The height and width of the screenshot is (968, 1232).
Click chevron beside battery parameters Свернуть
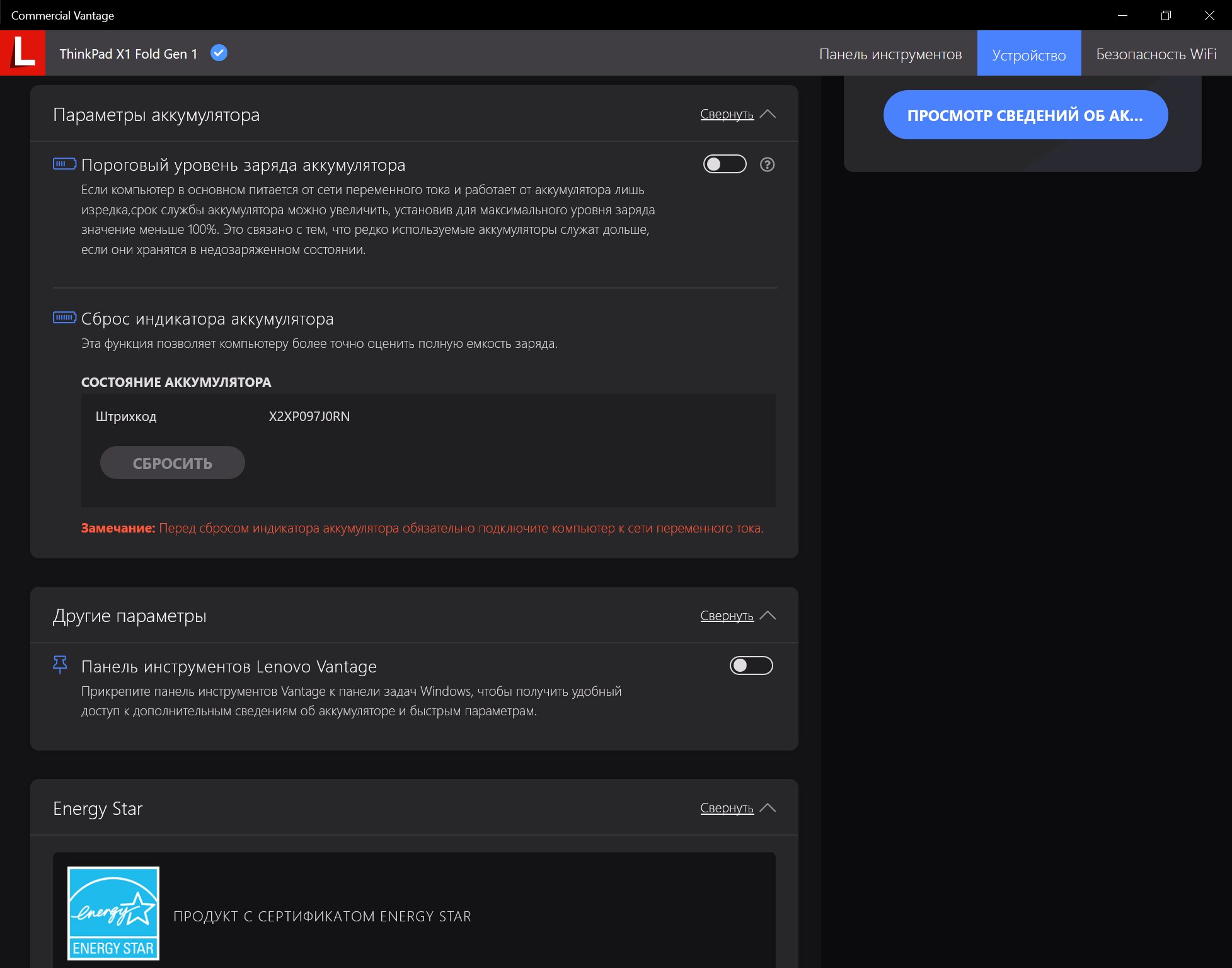click(x=768, y=114)
